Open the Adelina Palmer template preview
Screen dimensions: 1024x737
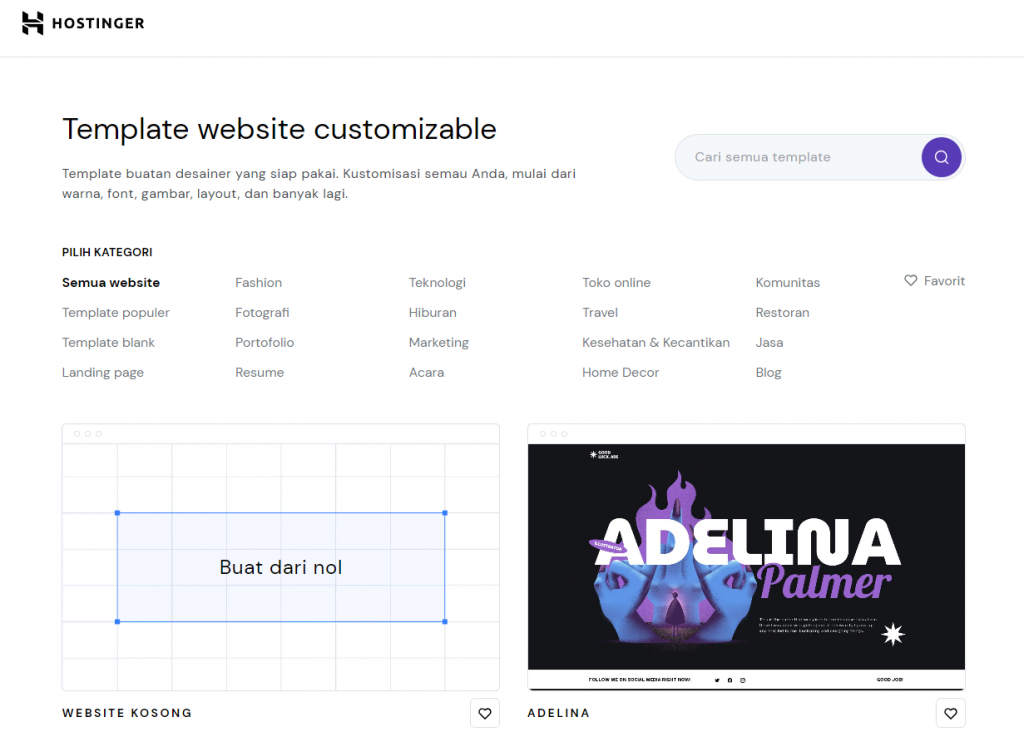click(x=746, y=557)
